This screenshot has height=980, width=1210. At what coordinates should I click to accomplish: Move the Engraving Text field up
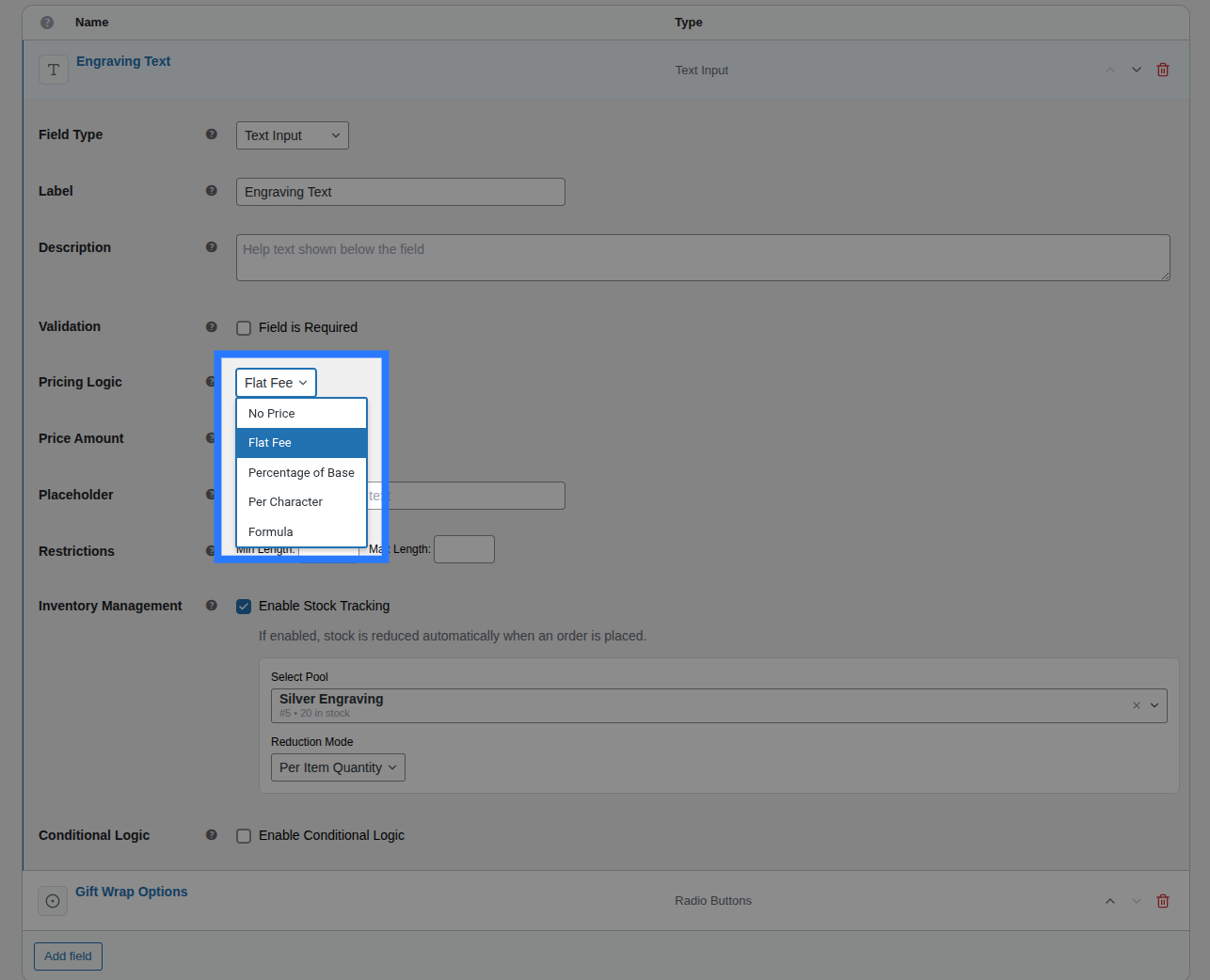click(x=1110, y=70)
